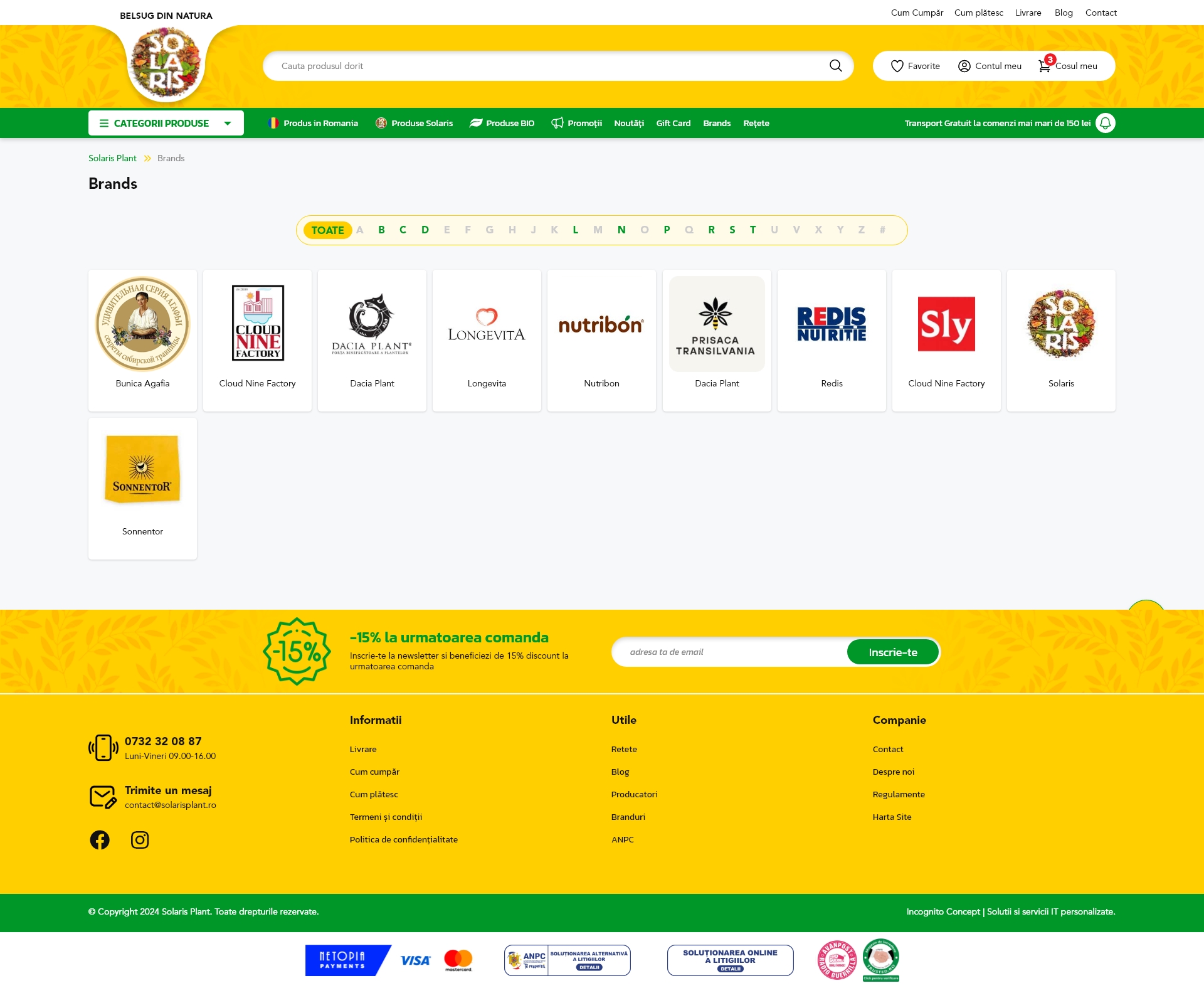Click the Inscrie-te newsletter button
Image resolution: width=1204 pixels, height=988 pixels.
pyautogui.click(x=892, y=652)
